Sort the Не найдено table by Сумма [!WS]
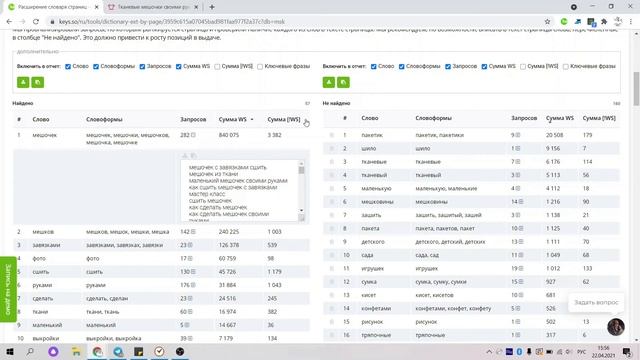This screenshot has height=360, width=640. pos(599,118)
